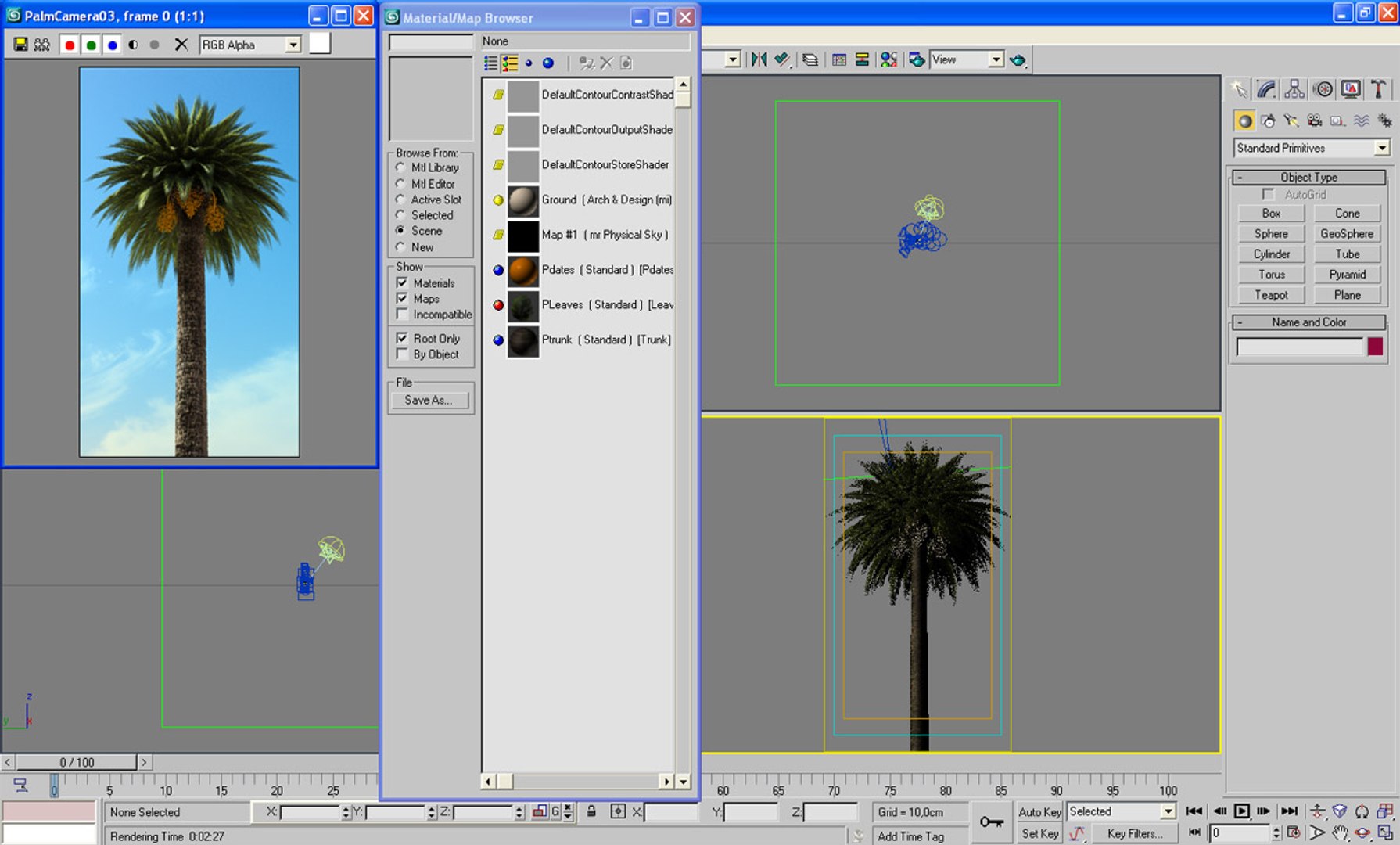Select Mtl Library radio button
This screenshot has height=845, width=1400.
pos(427,167)
